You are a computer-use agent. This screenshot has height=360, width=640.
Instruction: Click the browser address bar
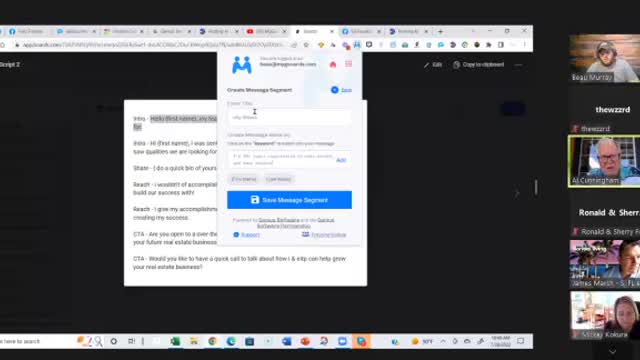point(153,44)
